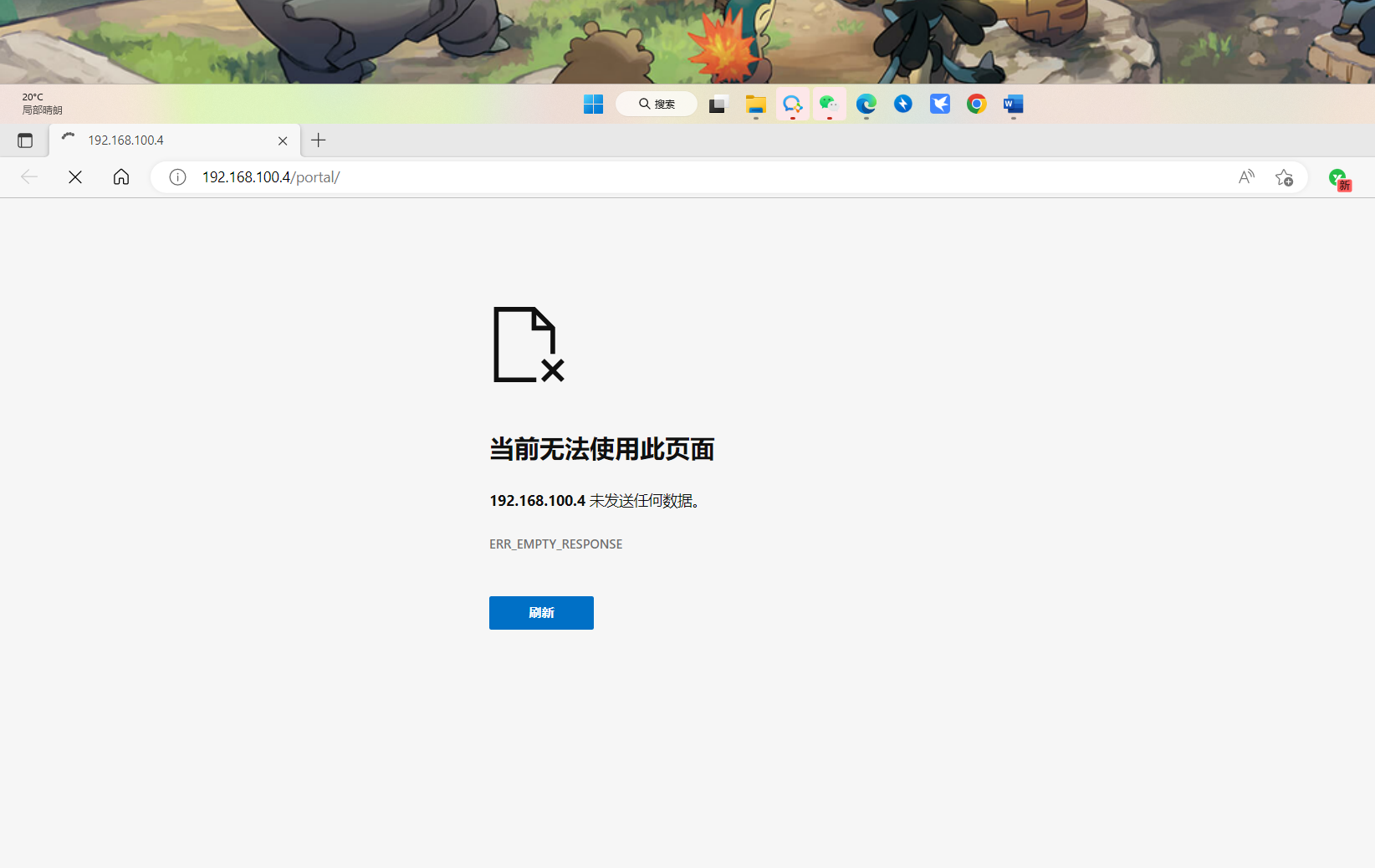Add this page to favorites
The width and height of the screenshot is (1375, 868).
(x=1284, y=177)
